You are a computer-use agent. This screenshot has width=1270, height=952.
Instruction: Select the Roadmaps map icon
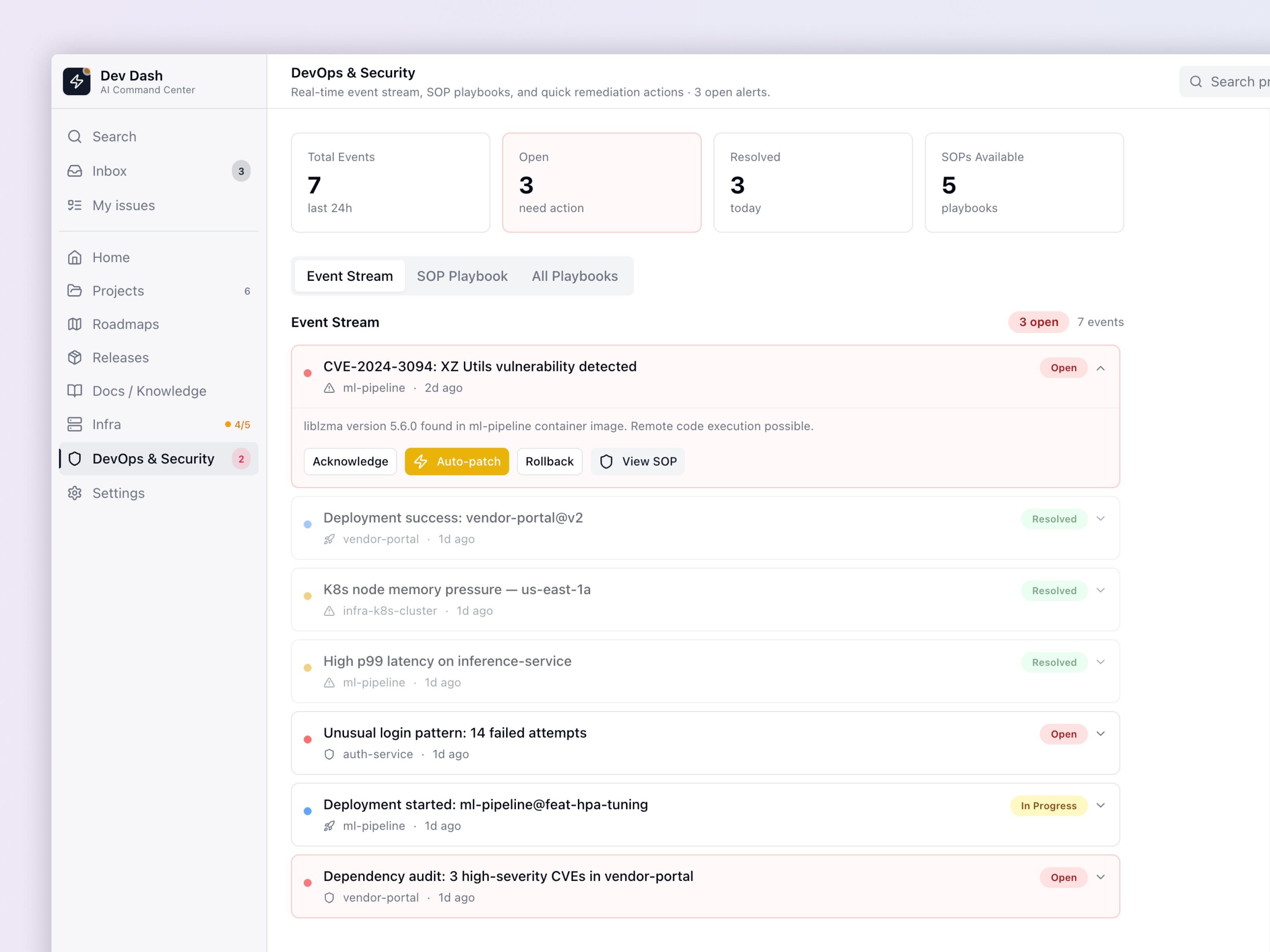[x=75, y=324]
